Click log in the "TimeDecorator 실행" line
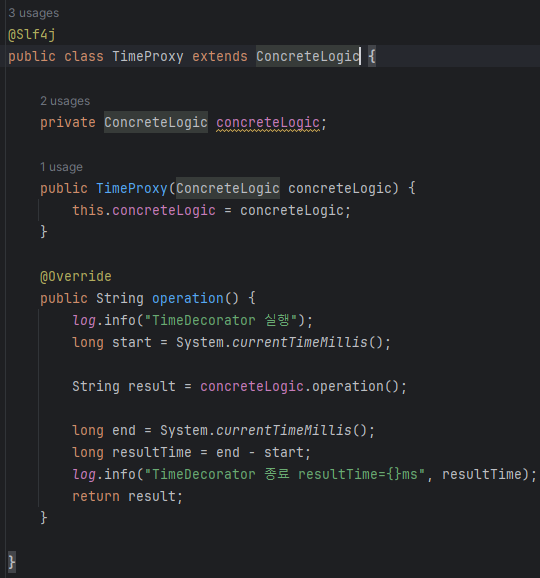This screenshot has height=578, width=540. [x=84, y=320]
